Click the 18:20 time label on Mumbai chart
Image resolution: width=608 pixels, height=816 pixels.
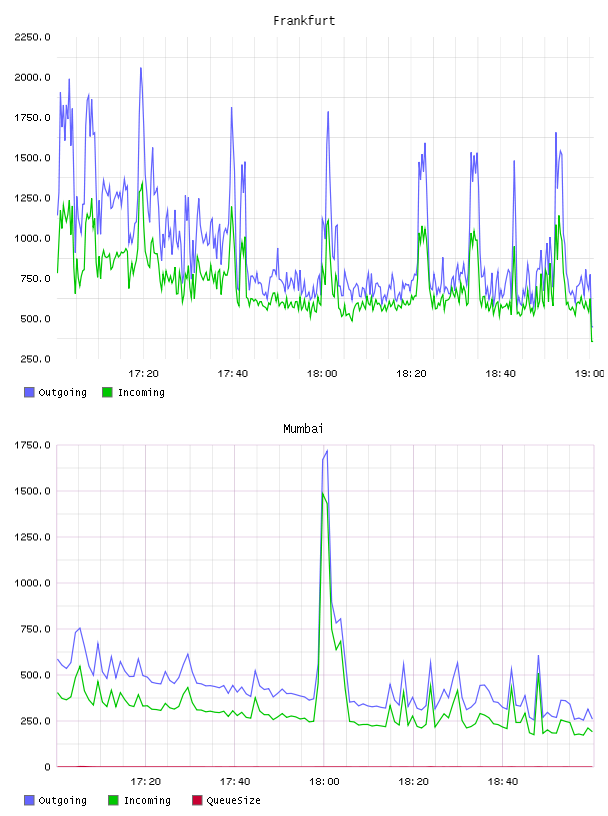point(413,782)
